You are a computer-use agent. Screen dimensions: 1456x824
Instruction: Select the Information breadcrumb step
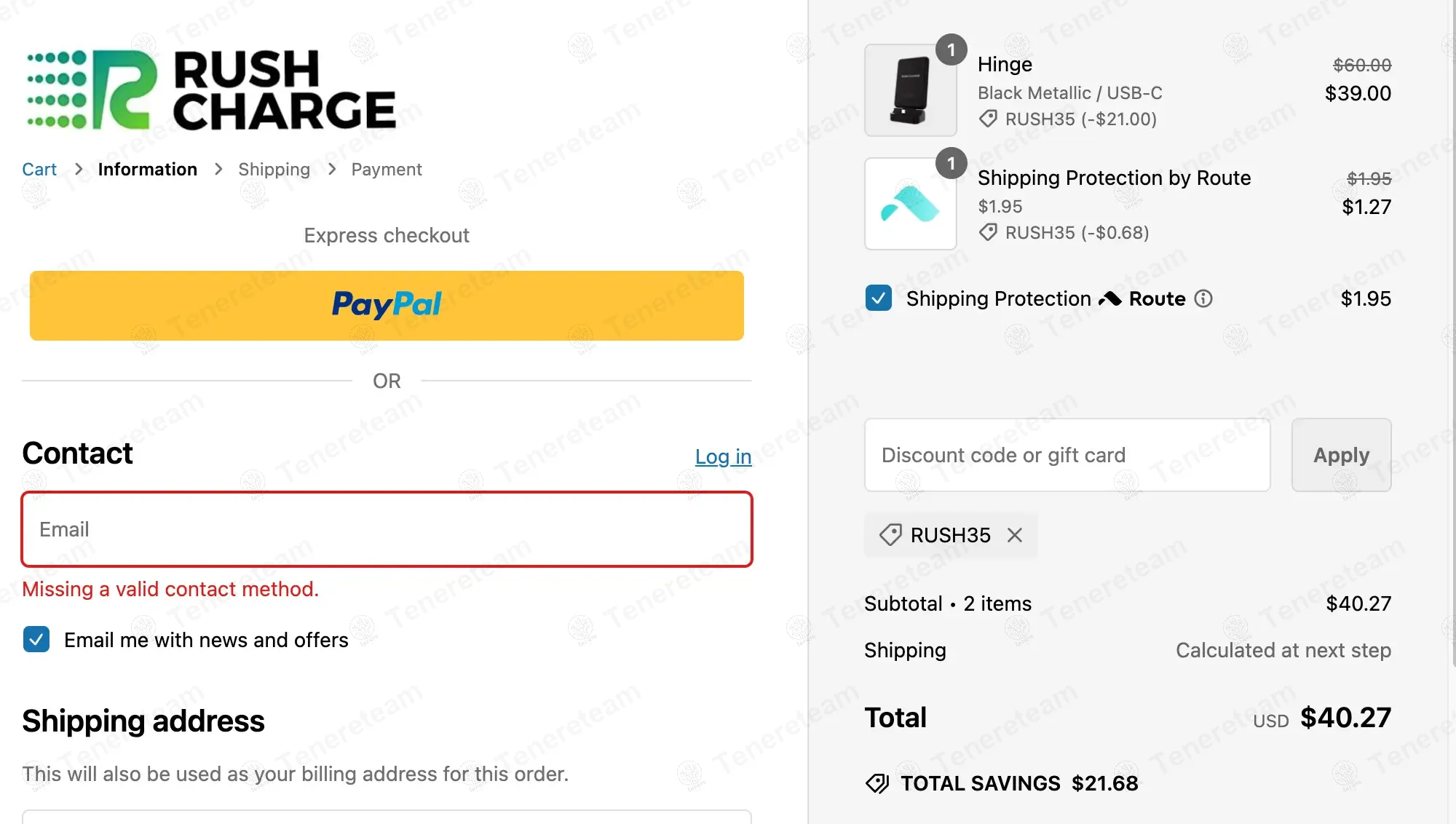(147, 170)
